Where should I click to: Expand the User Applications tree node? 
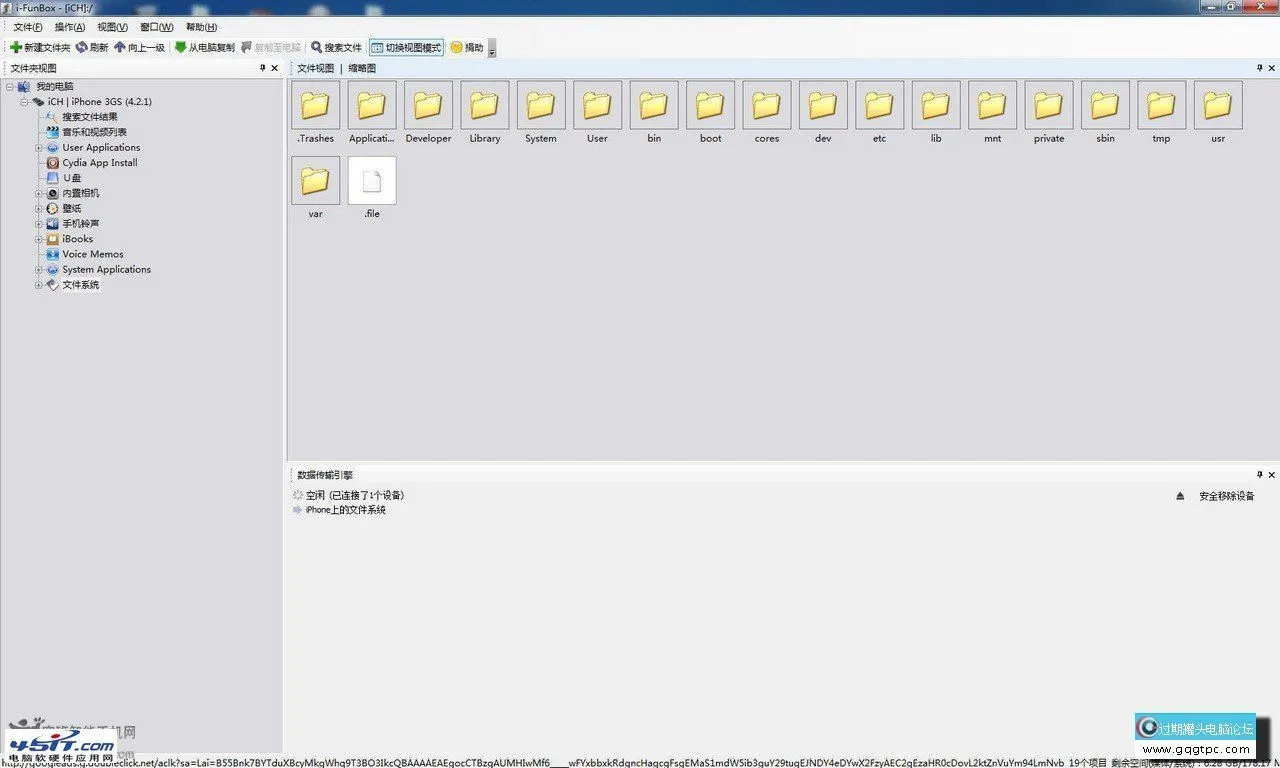click(x=39, y=148)
